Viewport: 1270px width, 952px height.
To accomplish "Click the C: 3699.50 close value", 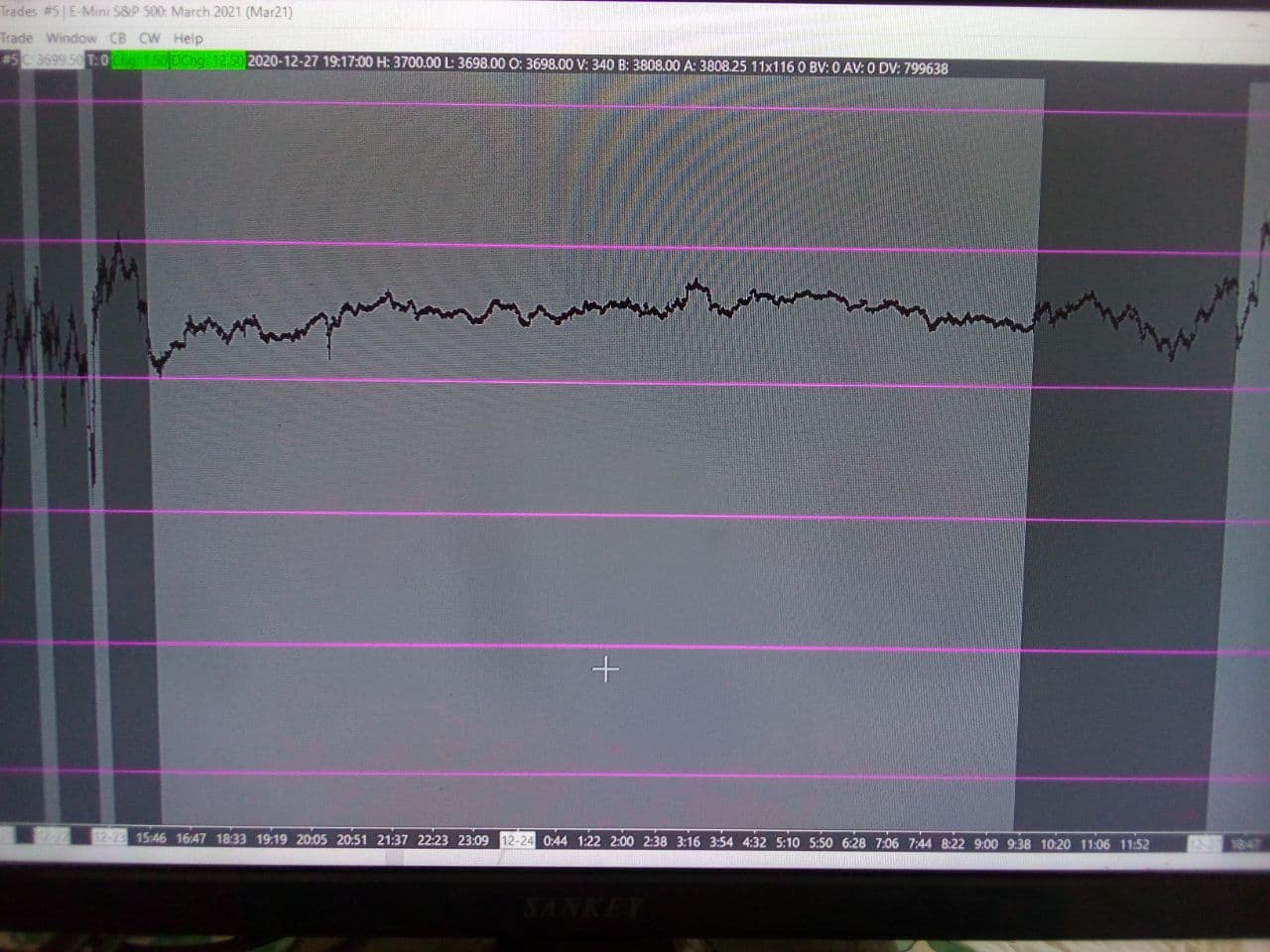I will tap(54, 61).
